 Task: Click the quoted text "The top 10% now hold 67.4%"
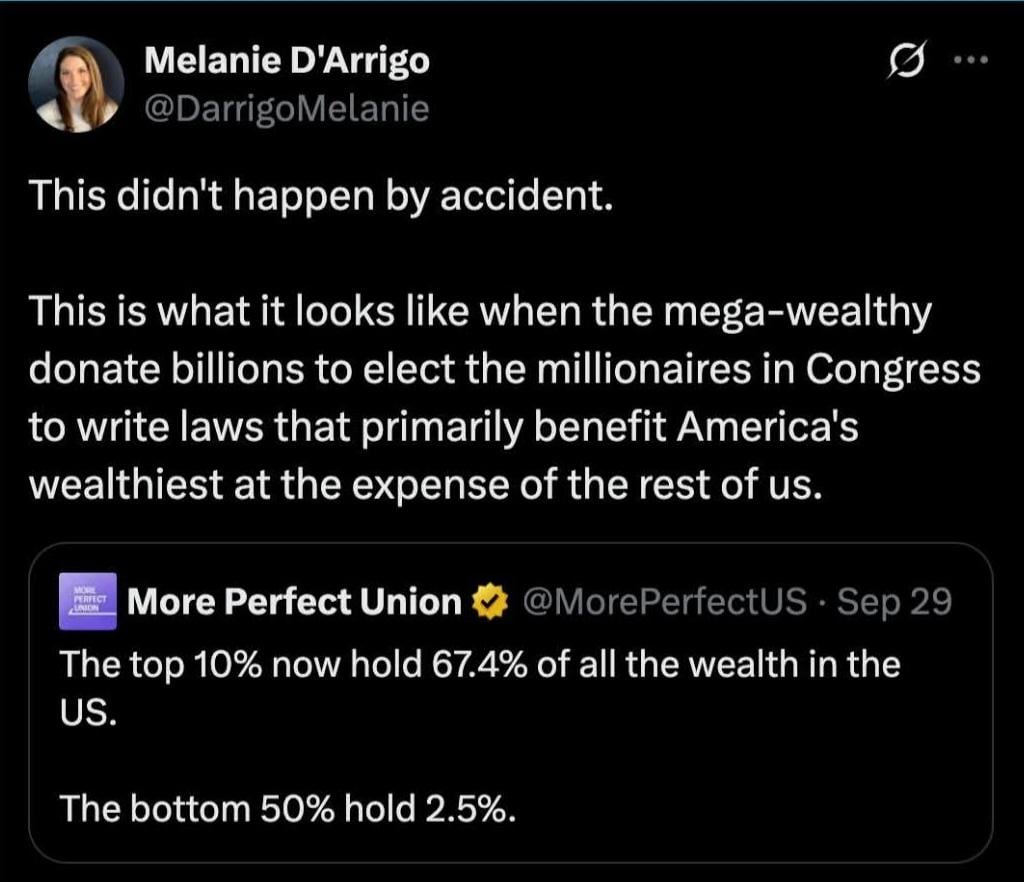pyautogui.click(x=480, y=665)
